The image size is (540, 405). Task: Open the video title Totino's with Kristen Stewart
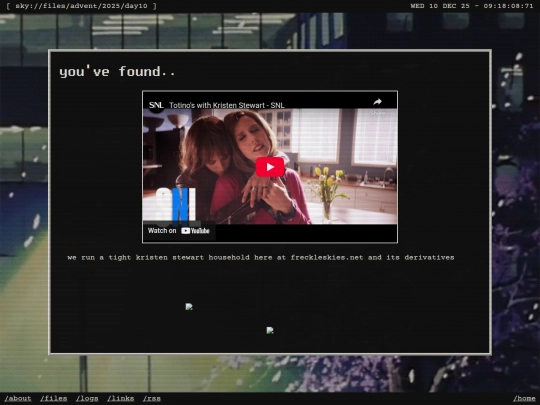[x=227, y=105]
